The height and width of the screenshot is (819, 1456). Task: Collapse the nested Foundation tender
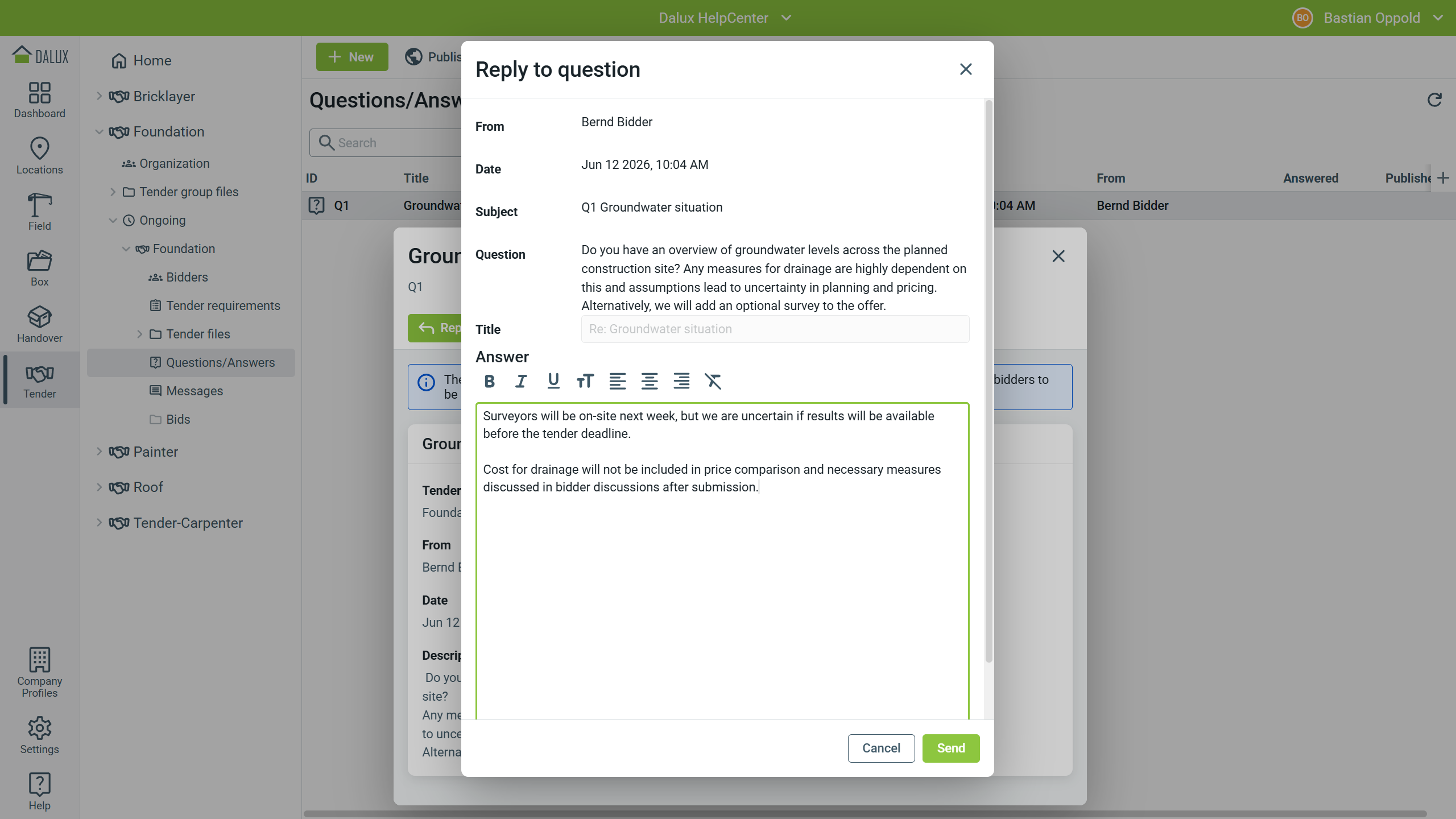coord(126,249)
